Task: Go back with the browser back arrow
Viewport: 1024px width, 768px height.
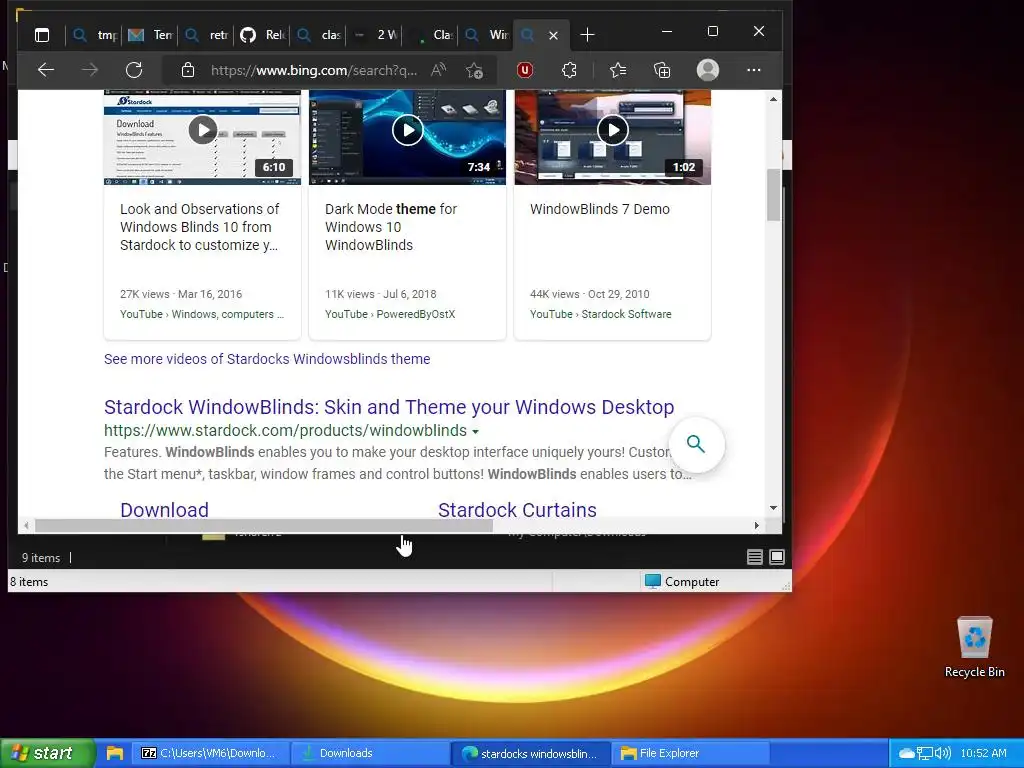Action: click(x=46, y=70)
